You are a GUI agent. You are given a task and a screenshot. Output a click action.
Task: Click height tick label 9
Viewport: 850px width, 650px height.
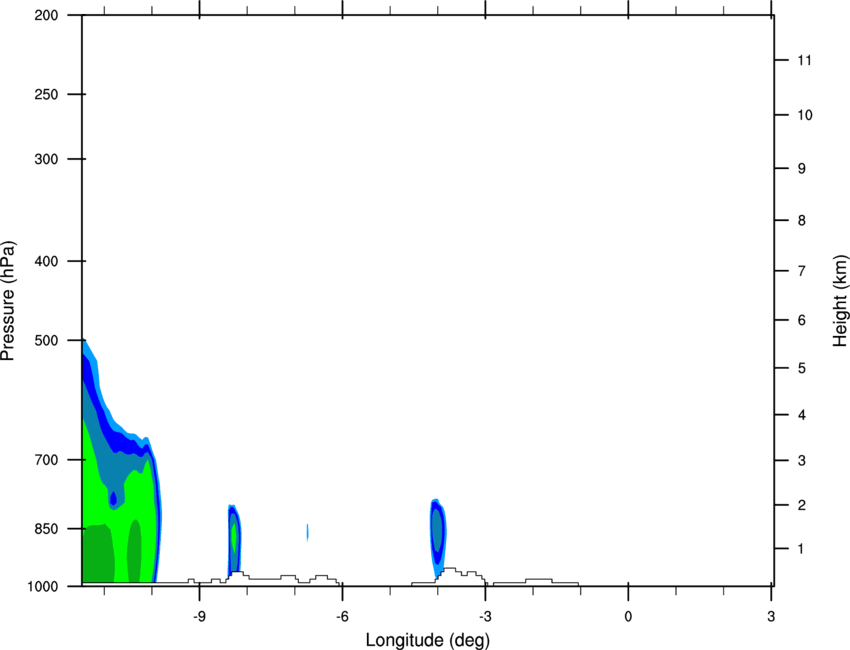coord(802,169)
